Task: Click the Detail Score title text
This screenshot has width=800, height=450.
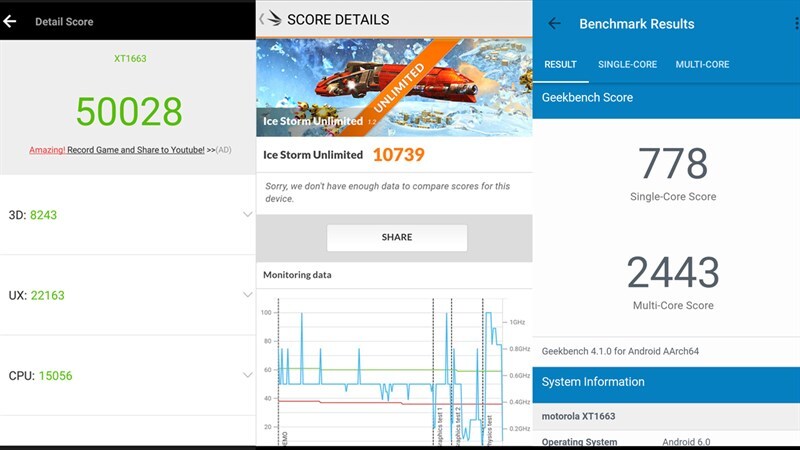Action: (64, 21)
